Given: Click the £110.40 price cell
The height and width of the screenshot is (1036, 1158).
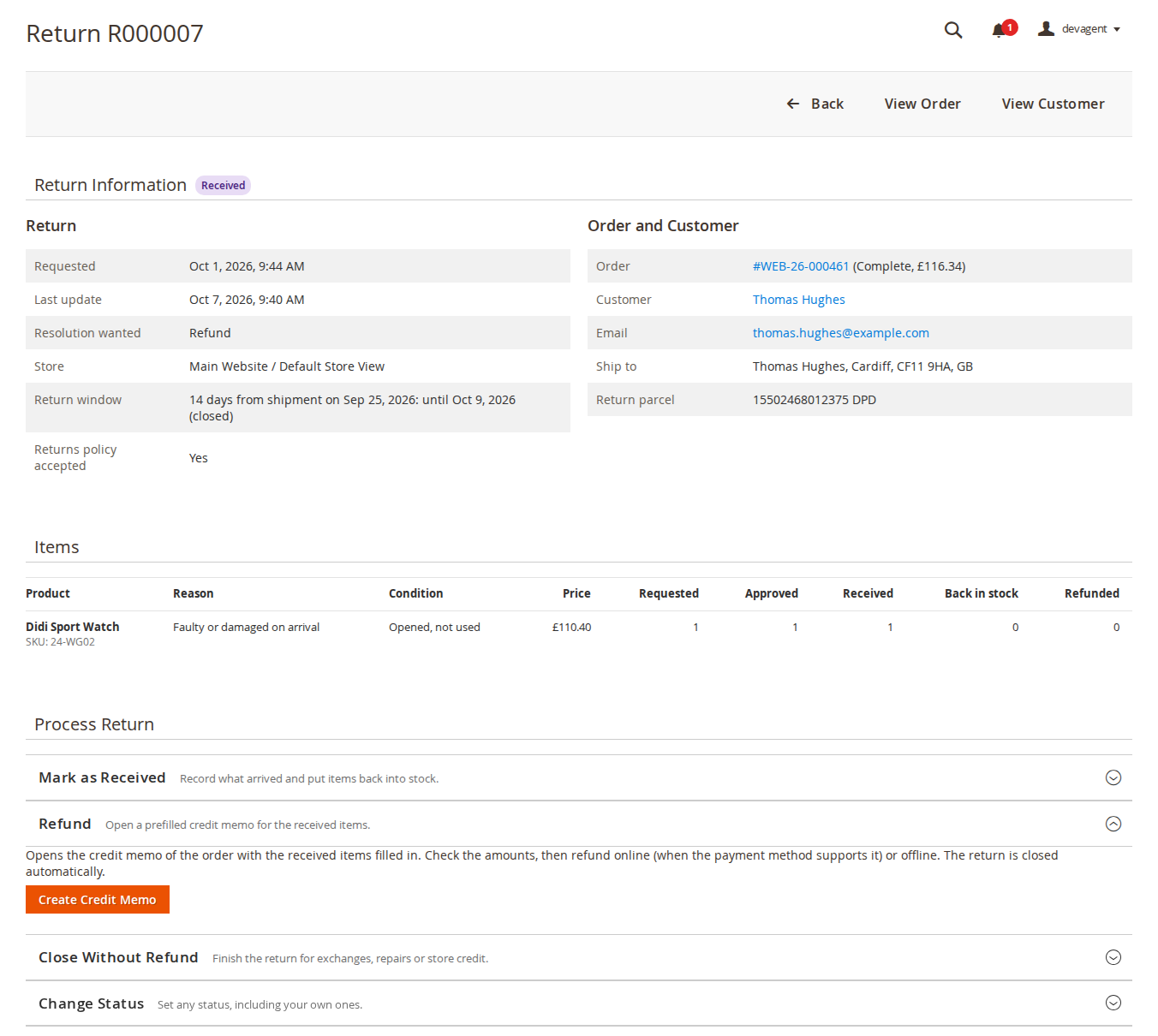Looking at the screenshot, I should [571, 627].
